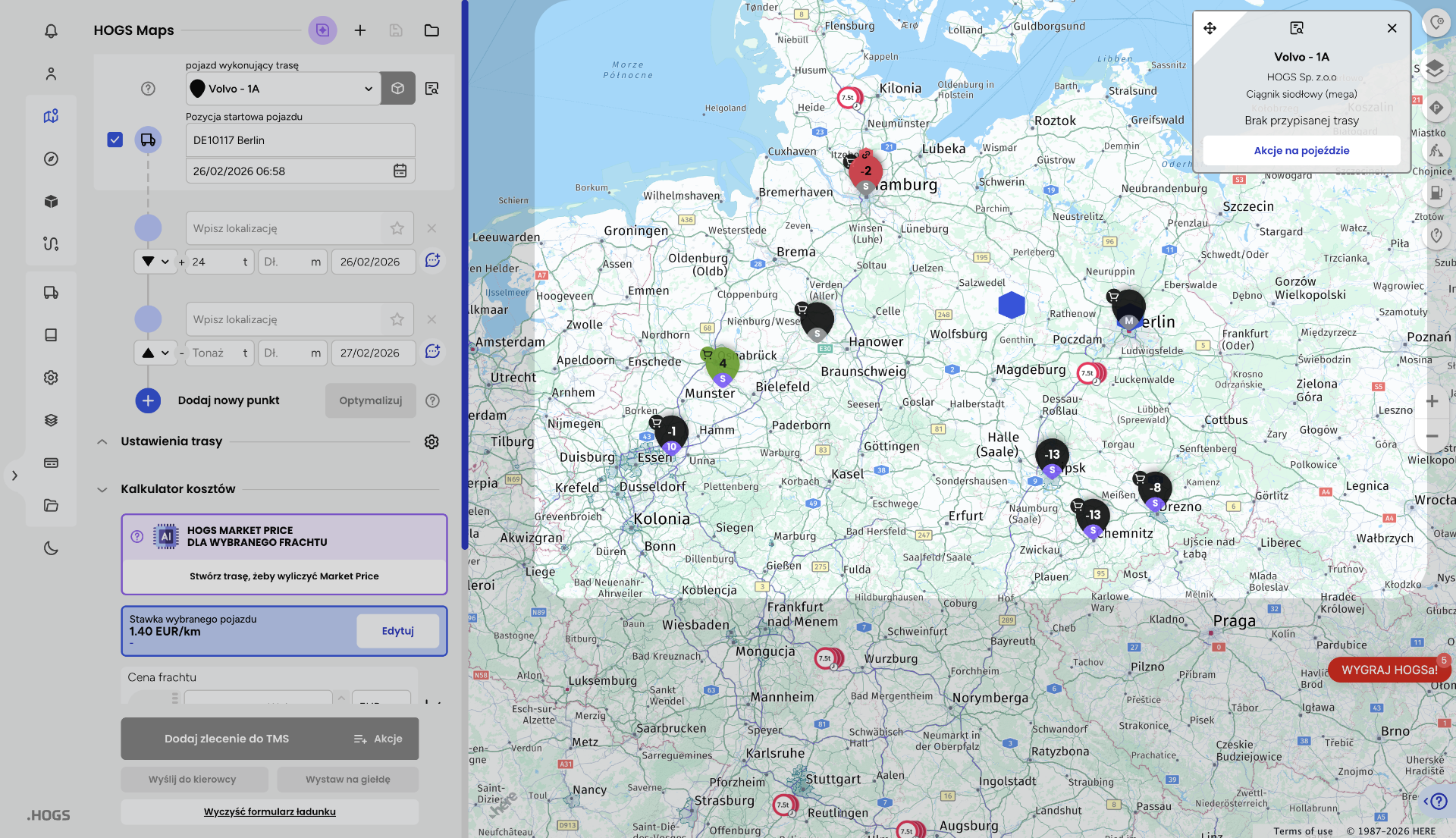
Task: Open the maps section in sidebar
Action: coord(51,116)
